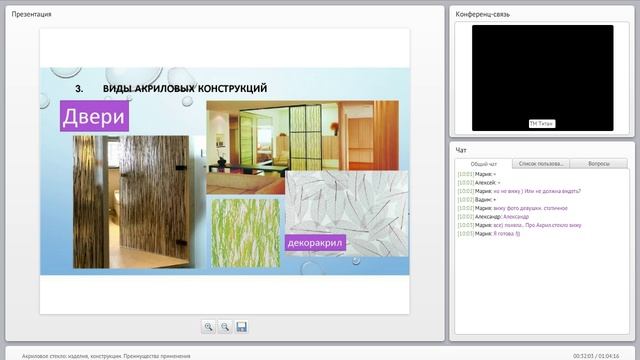Select the webinar title in the bottom bar
Viewport: 640px width, 360px height.
(106, 356)
